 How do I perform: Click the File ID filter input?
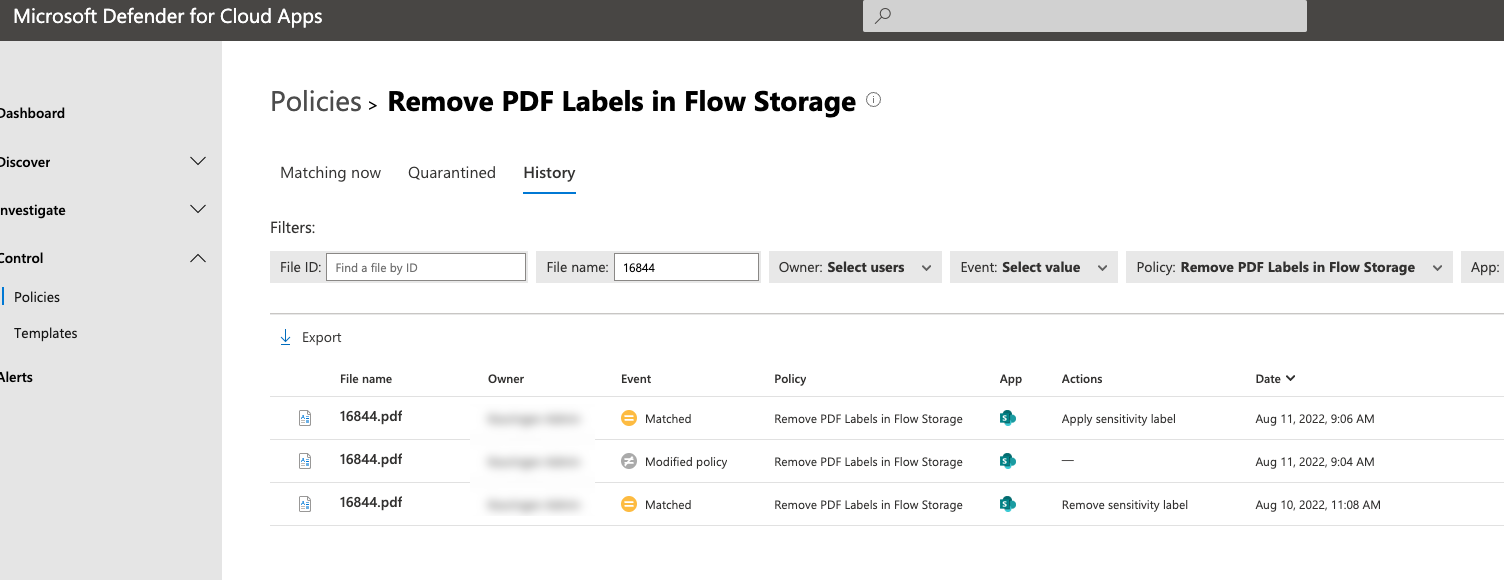coord(426,267)
